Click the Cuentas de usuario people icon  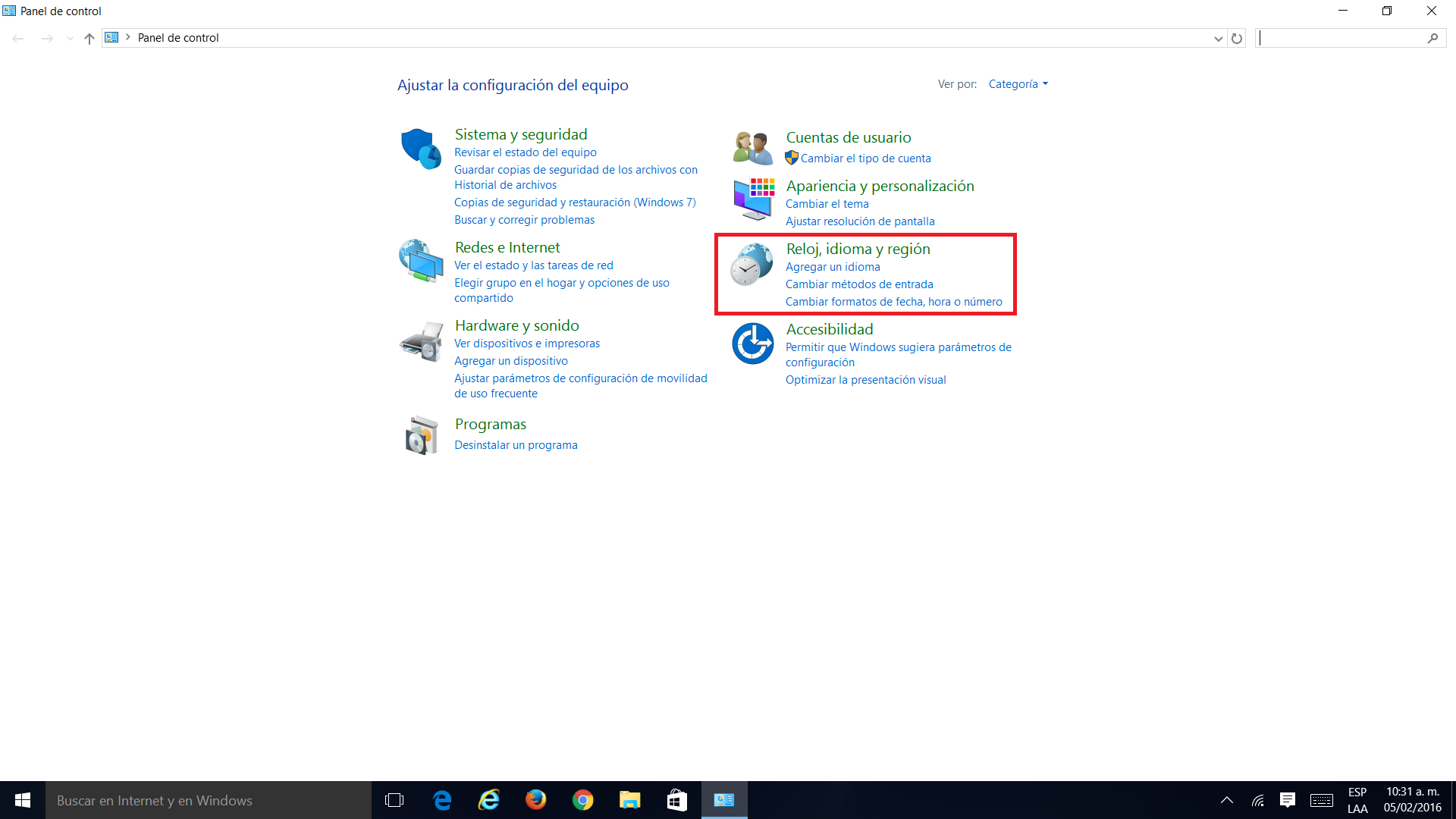click(752, 147)
